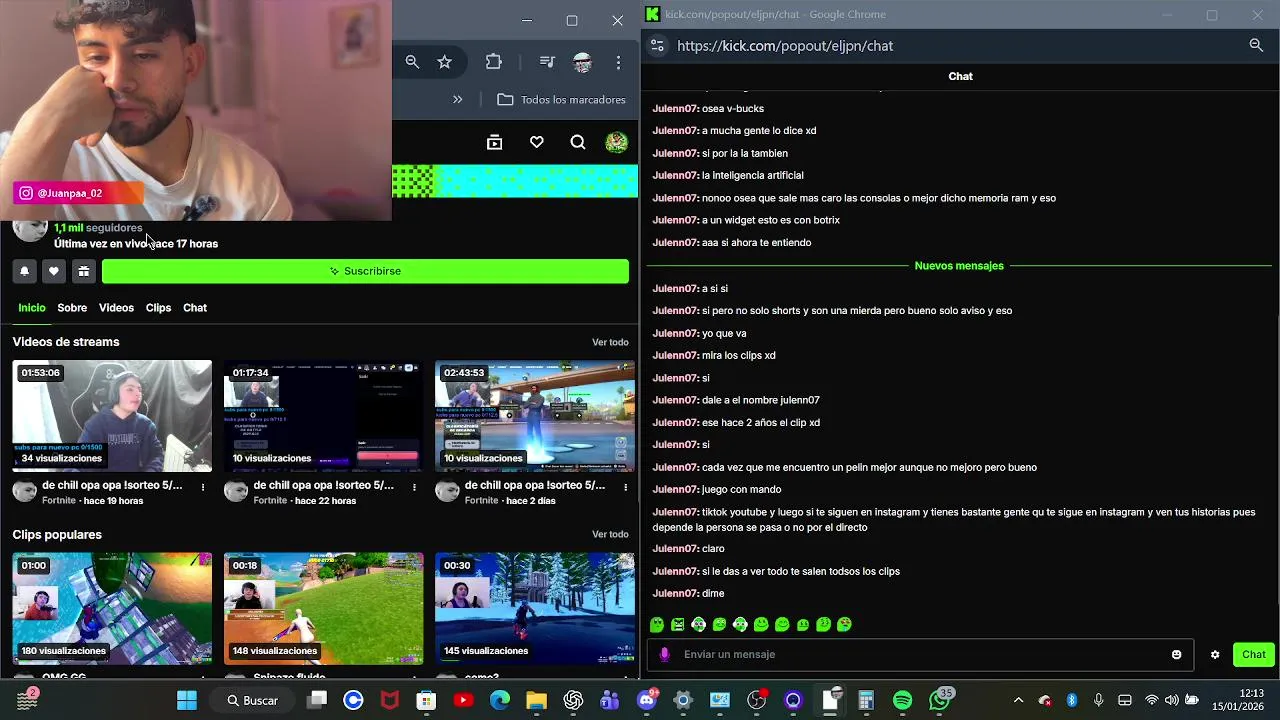Open Spotify from the taskbar
1280x720 pixels.
902,700
